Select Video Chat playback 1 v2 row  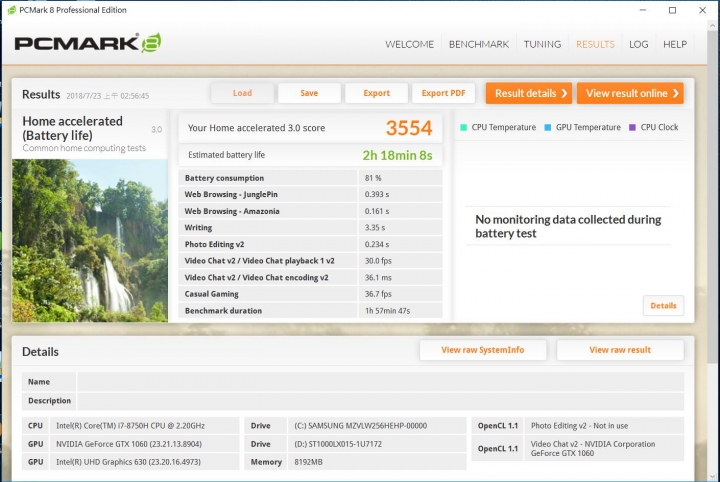point(310,261)
